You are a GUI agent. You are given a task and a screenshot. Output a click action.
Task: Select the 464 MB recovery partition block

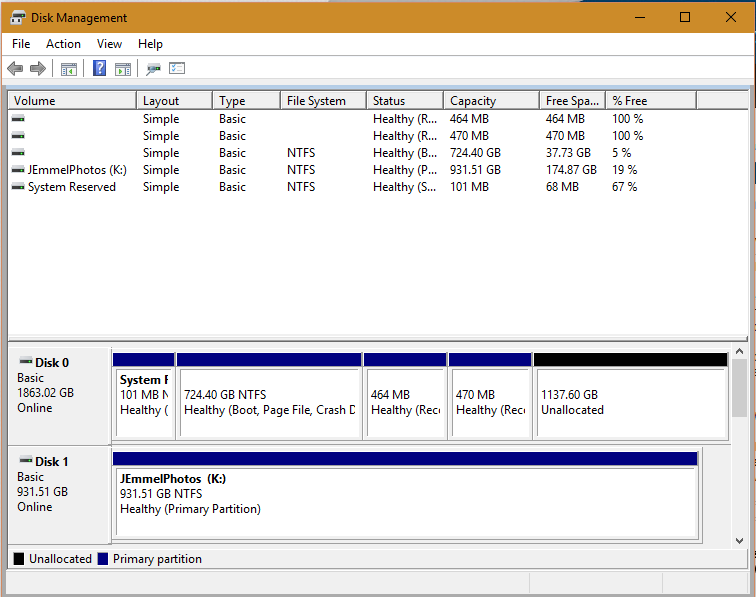click(x=405, y=396)
